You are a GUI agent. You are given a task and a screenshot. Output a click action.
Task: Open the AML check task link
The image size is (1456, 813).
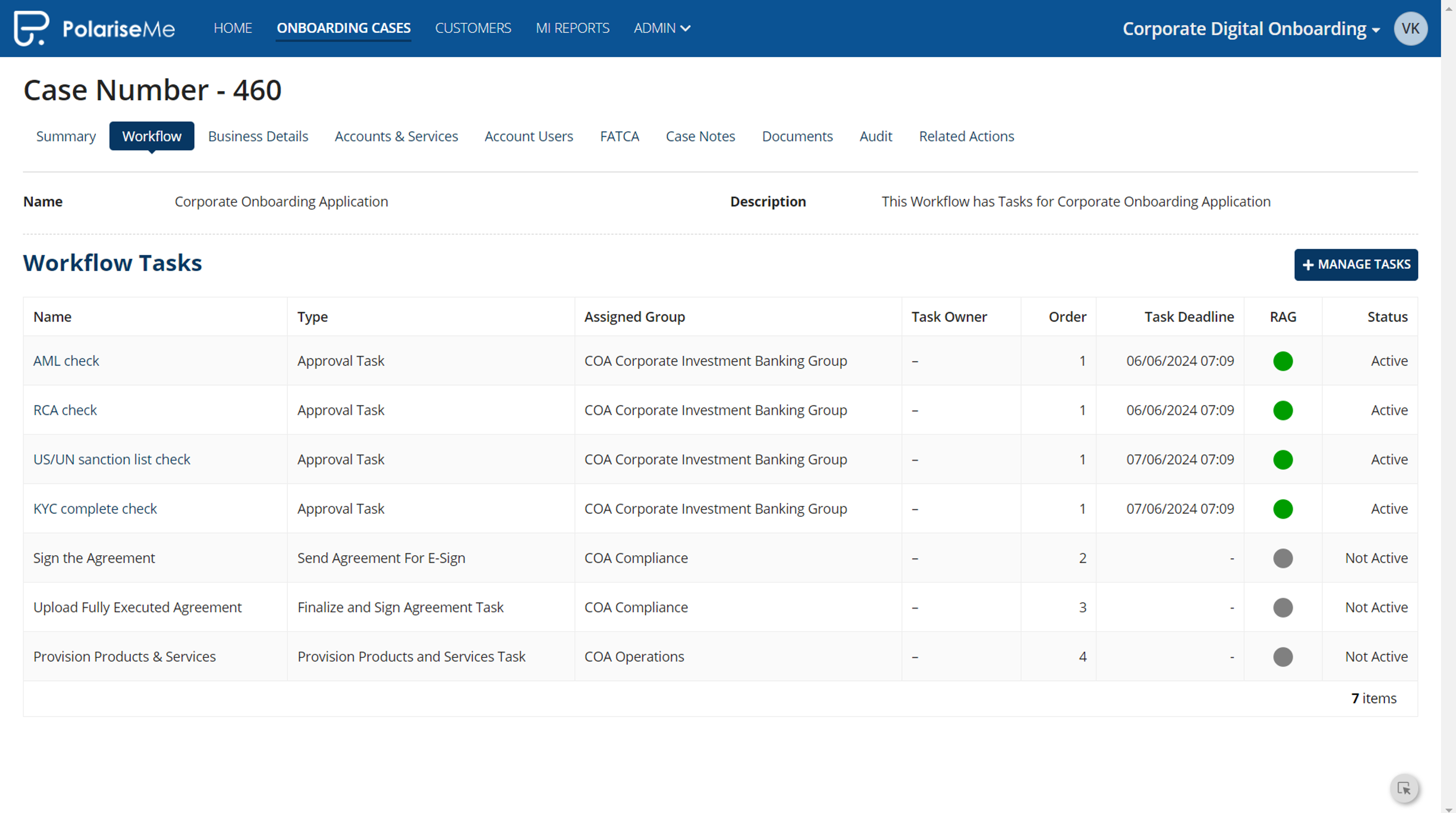coord(66,360)
